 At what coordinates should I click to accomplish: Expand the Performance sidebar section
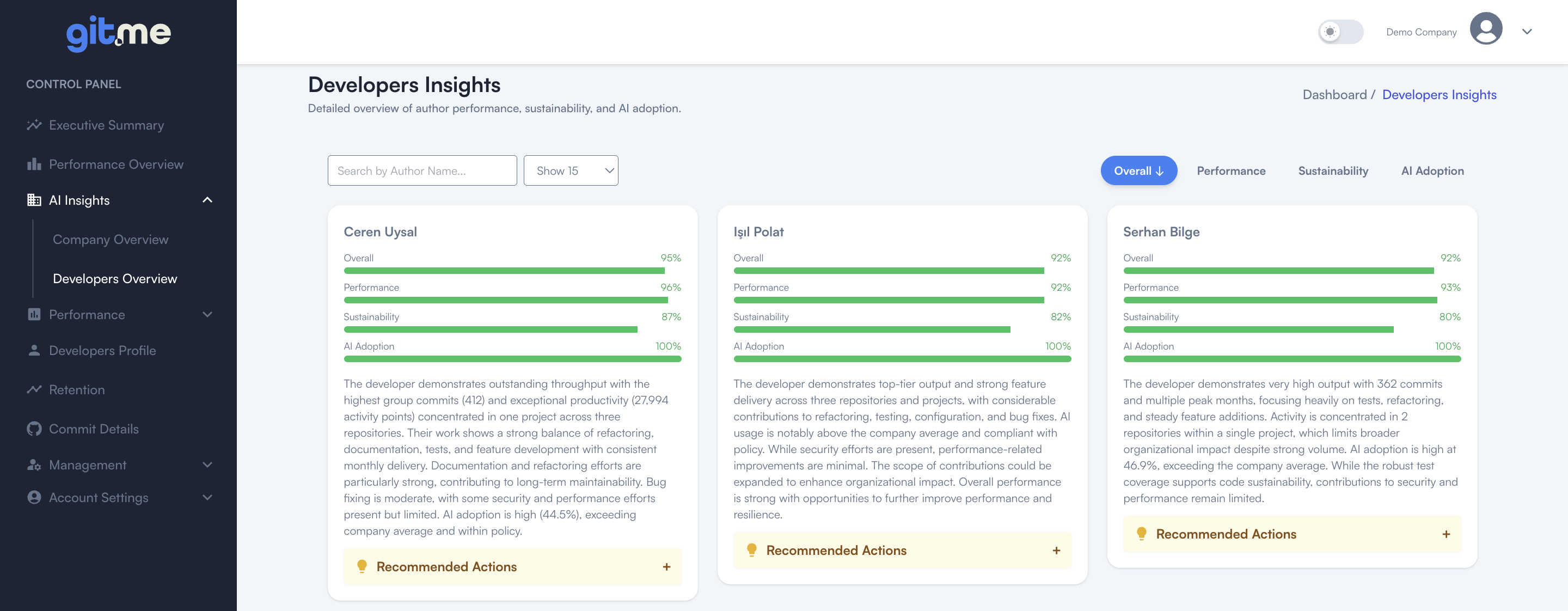click(x=207, y=315)
